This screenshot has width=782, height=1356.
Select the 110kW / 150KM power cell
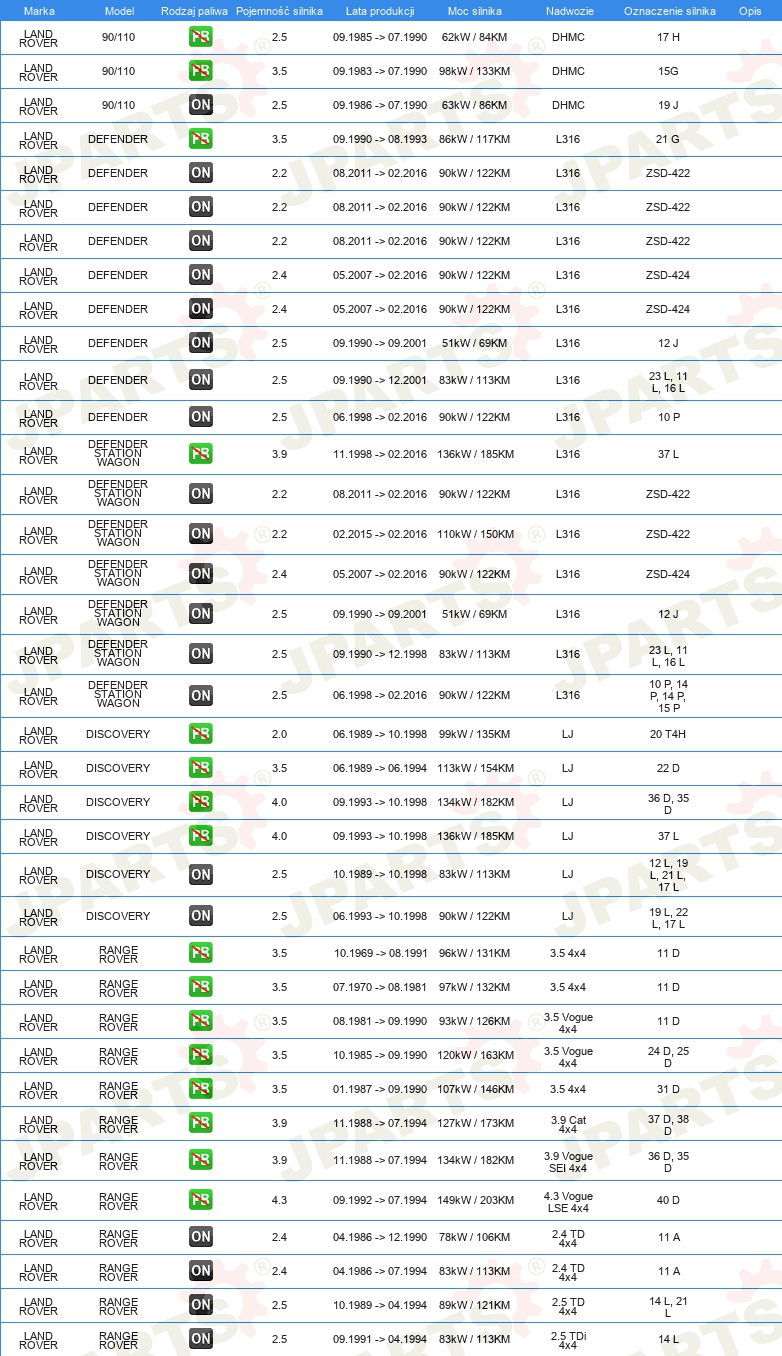475,534
